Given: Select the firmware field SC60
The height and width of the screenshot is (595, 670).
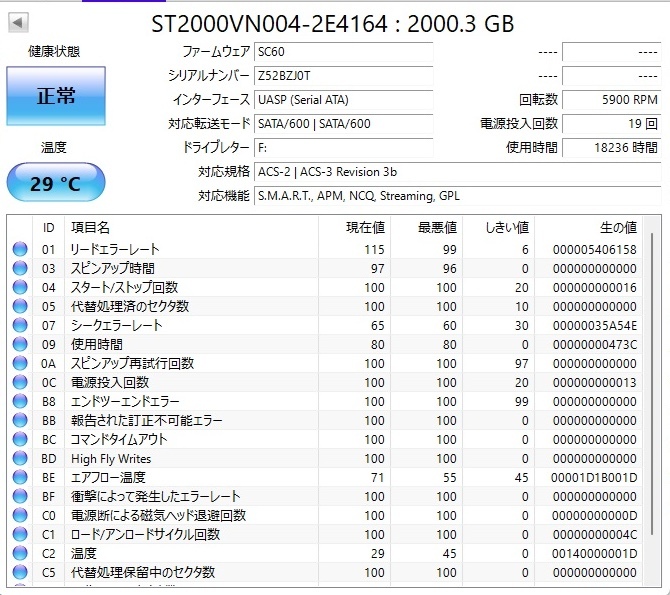Looking at the screenshot, I should point(344,52).
